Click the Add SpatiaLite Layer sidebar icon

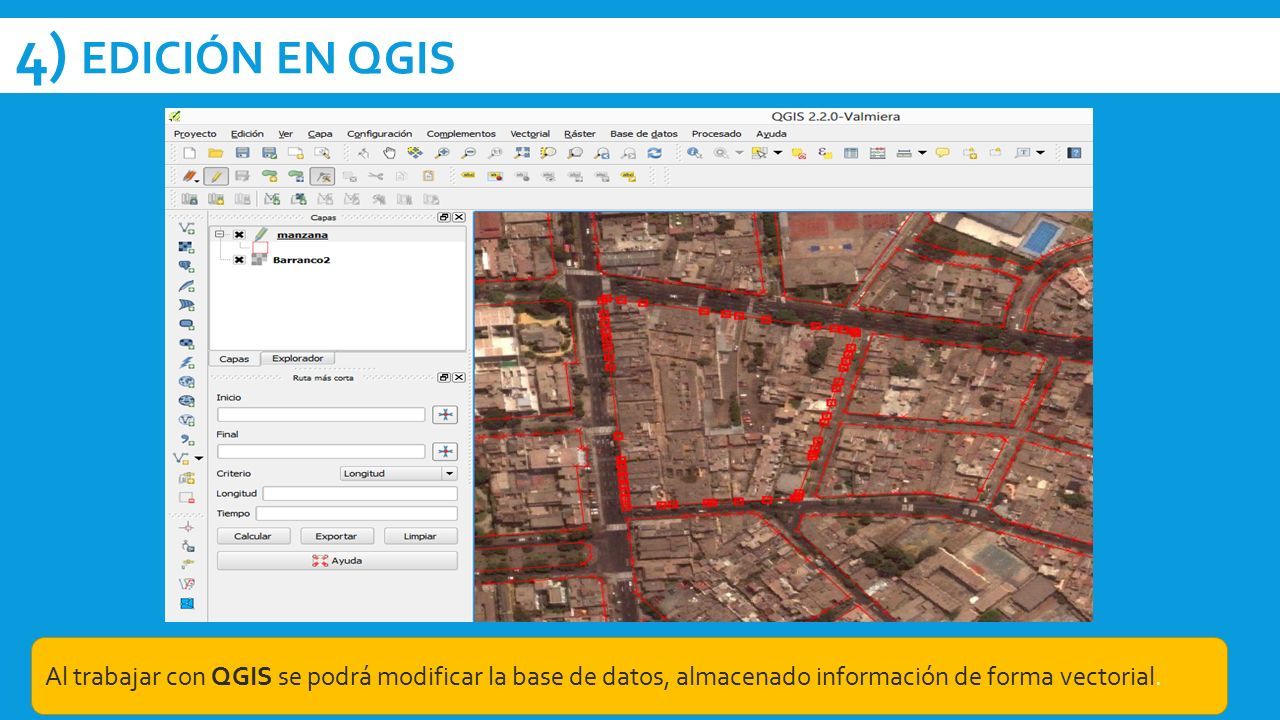click(187, 286)
